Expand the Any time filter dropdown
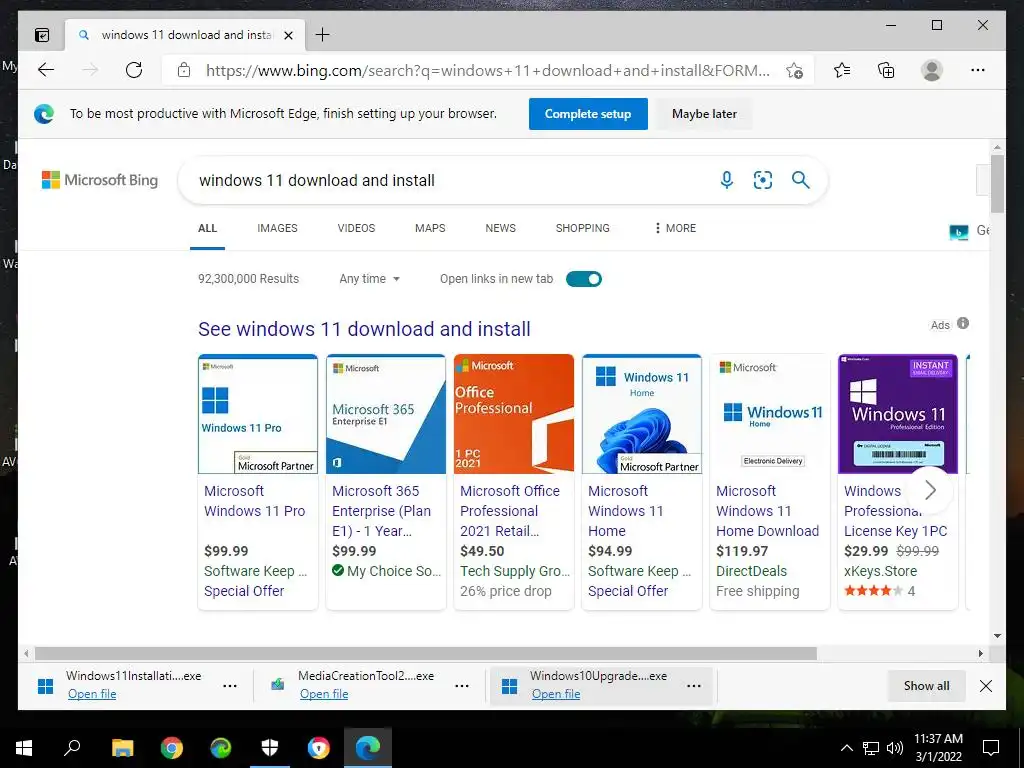Screen dimensions: 1024x768 [370, 279]
